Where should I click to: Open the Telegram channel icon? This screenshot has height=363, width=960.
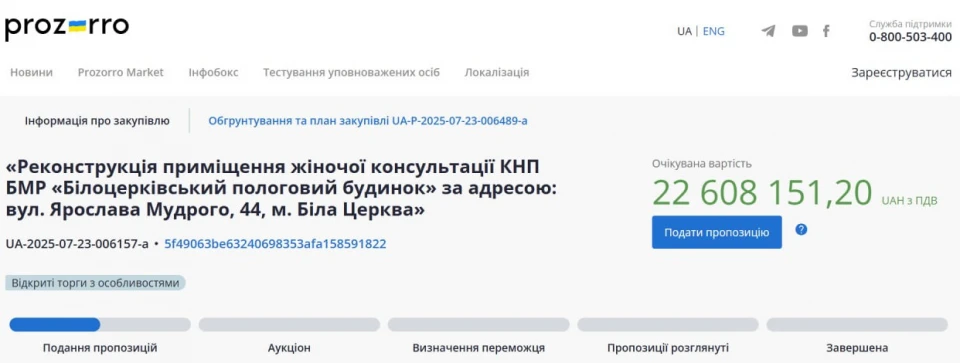point(768,31)
